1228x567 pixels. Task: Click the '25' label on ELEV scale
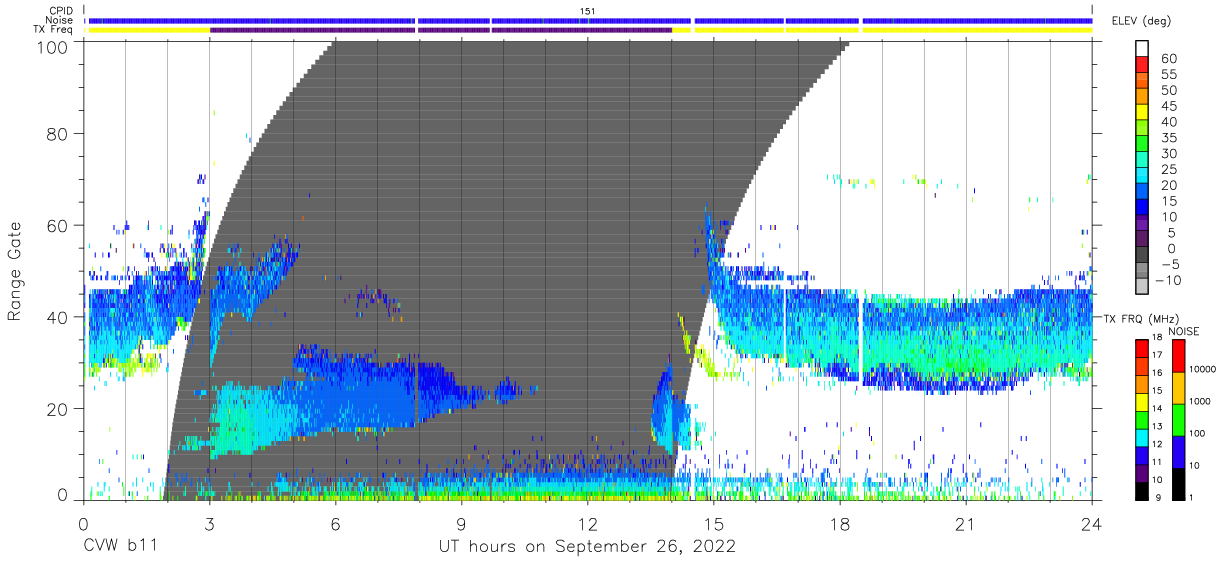coord(1168,170)
